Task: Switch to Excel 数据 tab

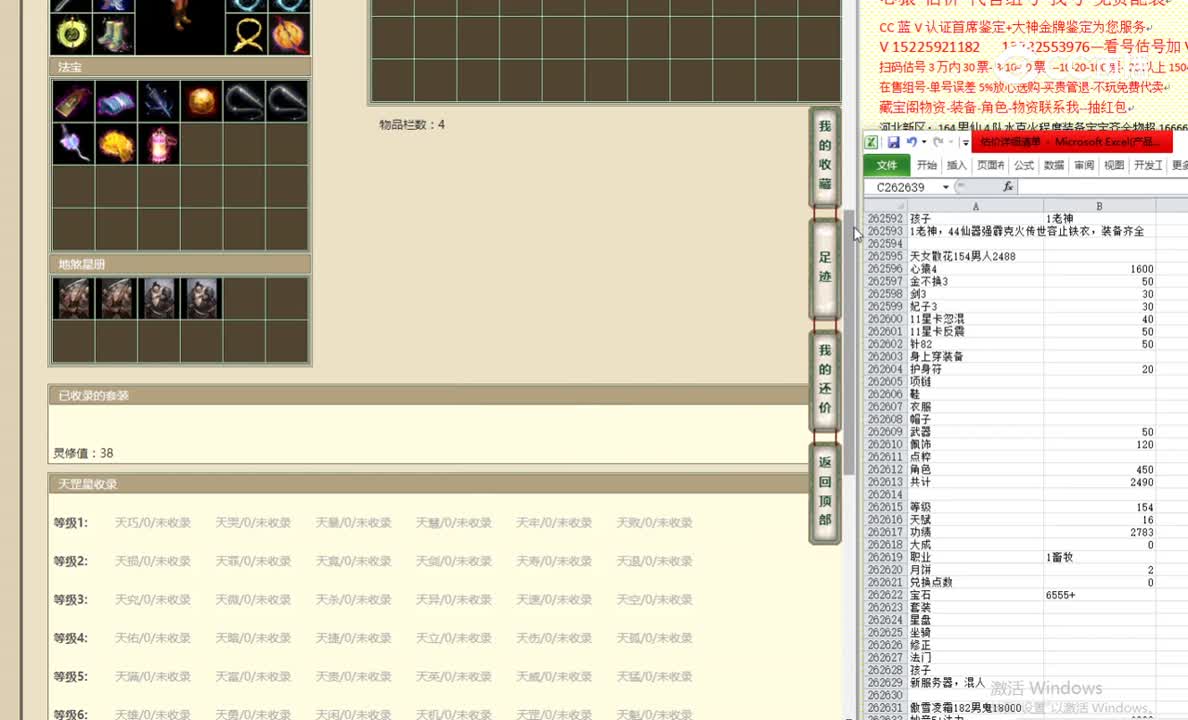Action: click(1054, 165)
